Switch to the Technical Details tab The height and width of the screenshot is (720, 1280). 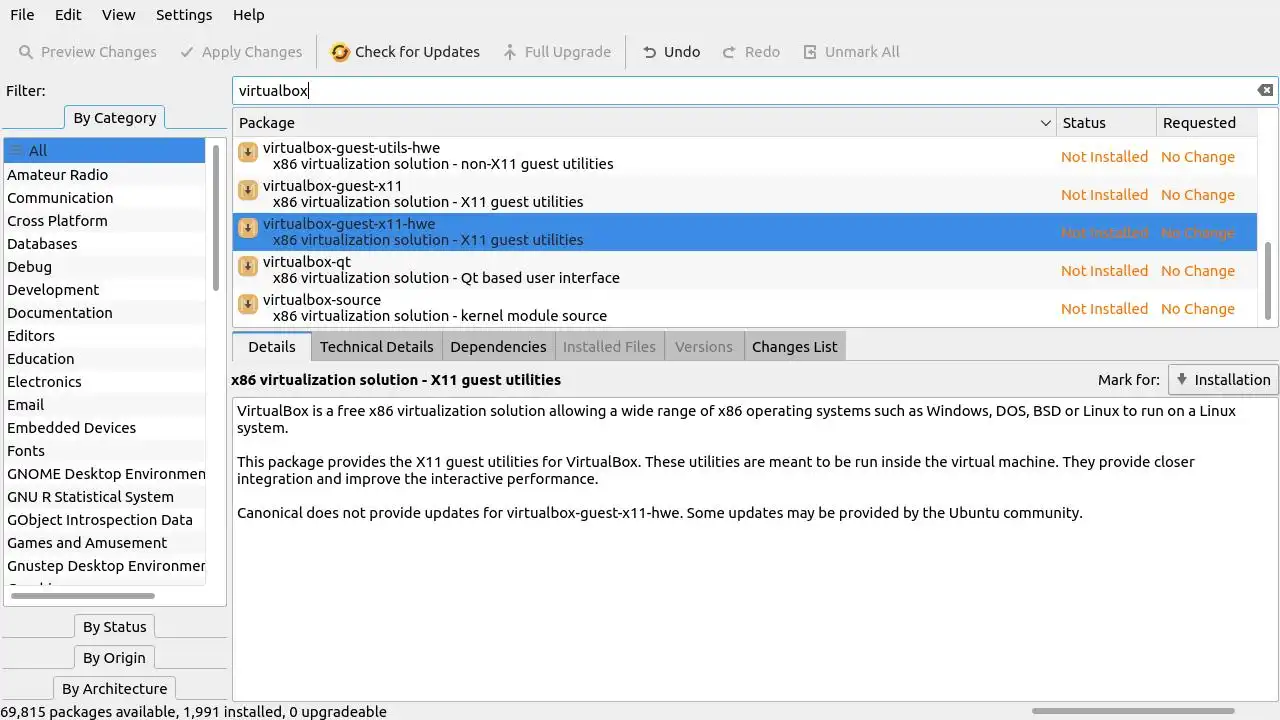click(x=376, y=347)
